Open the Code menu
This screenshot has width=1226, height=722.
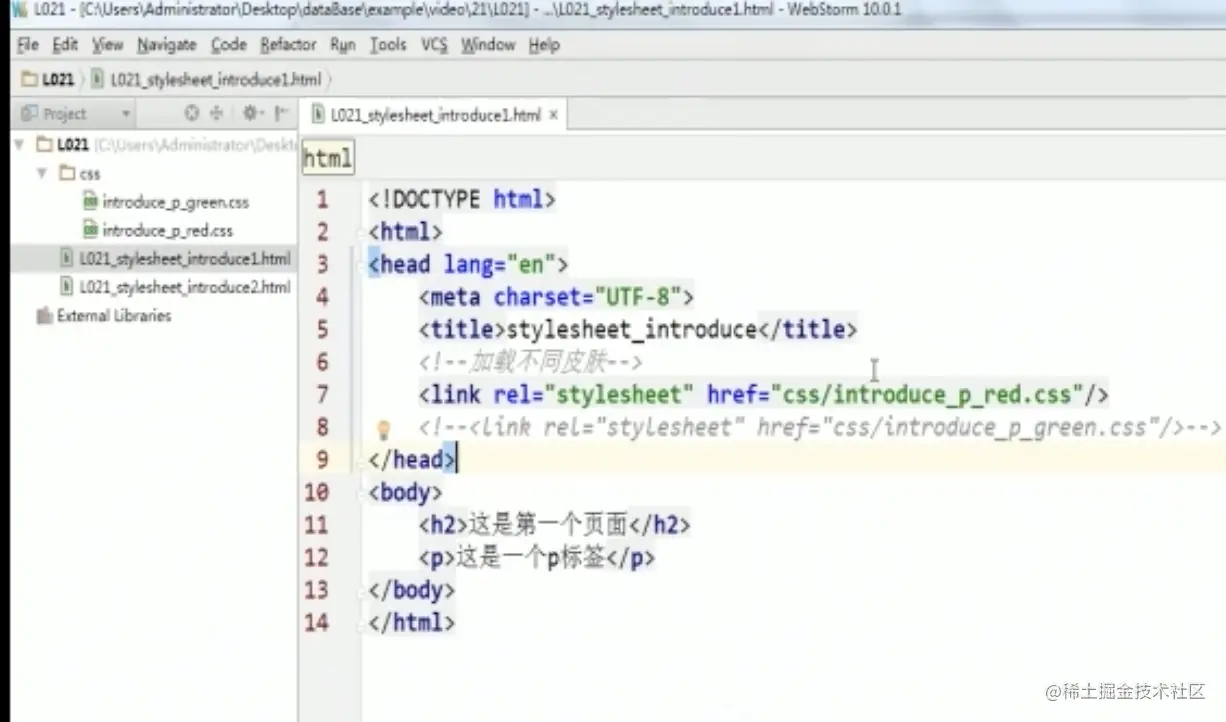point(228,45)
